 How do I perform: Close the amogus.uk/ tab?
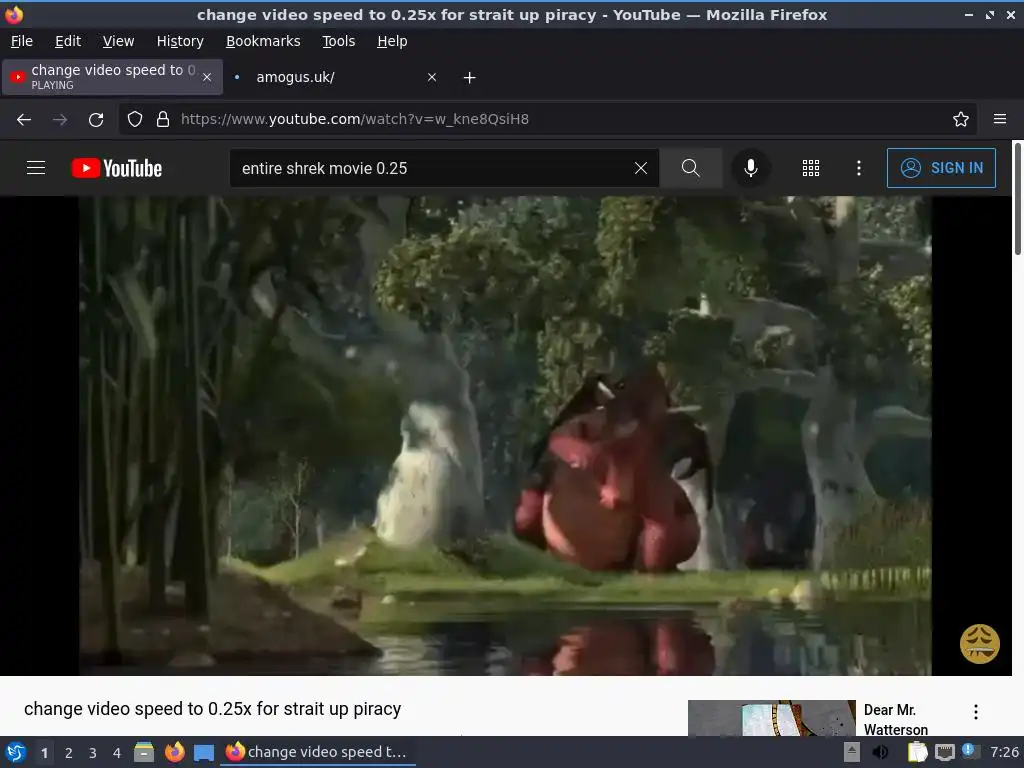[432, 77]
